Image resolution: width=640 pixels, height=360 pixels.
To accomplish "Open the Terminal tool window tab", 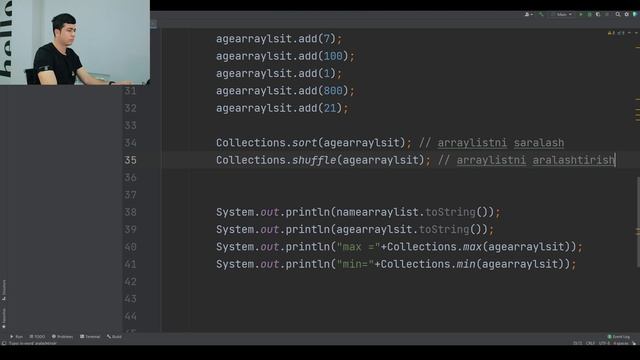I will coord(90,337).
